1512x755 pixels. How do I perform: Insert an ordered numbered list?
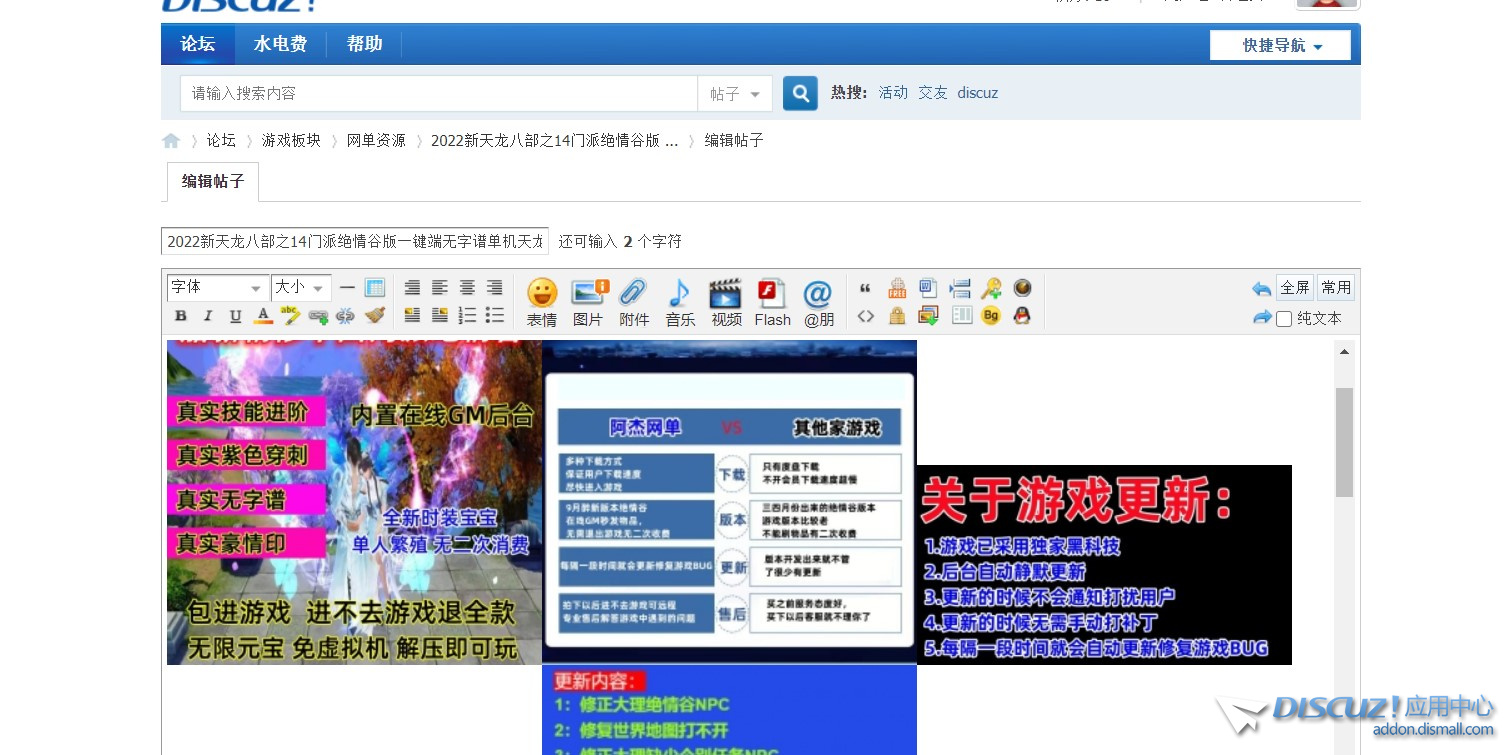[467, 316]
